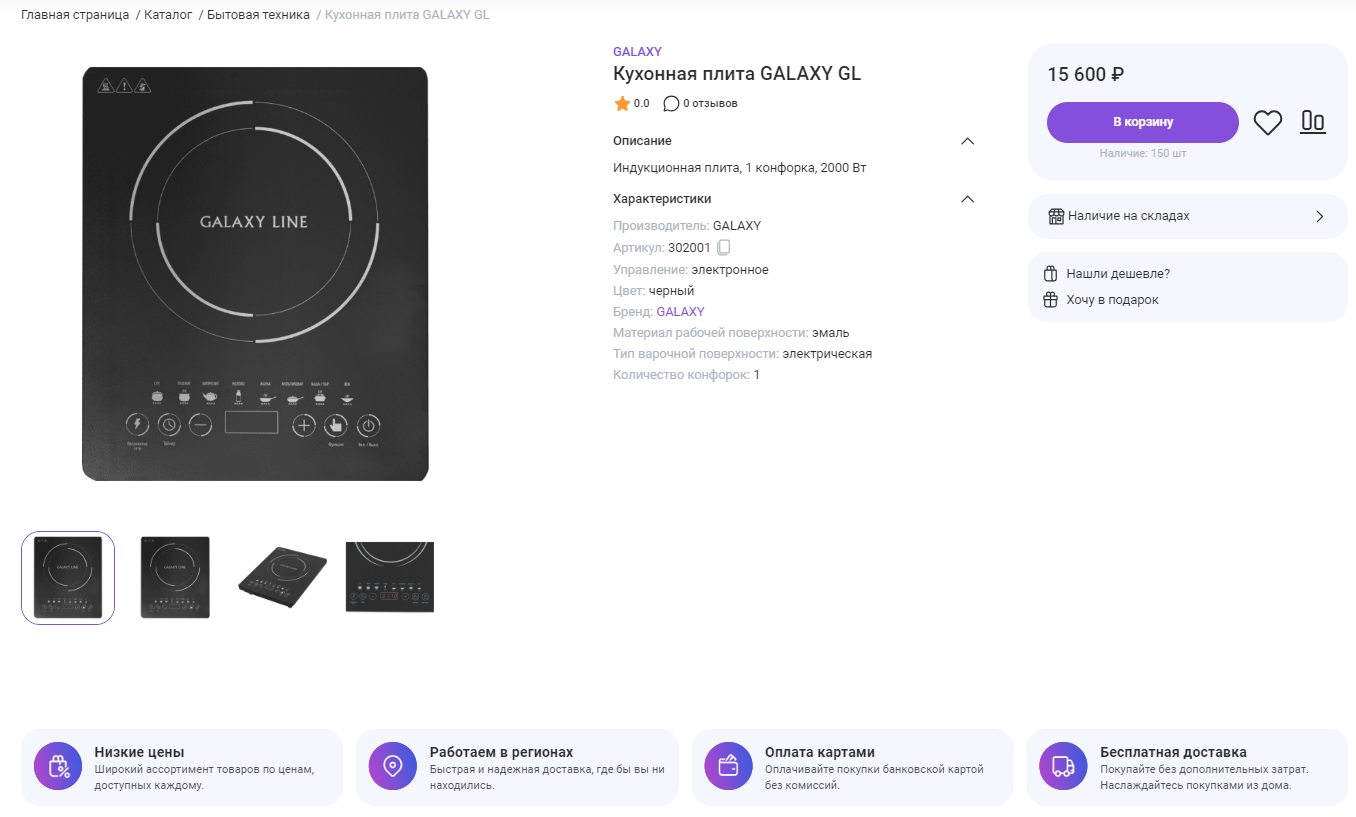Click the Наличие: 150 шт text
The width and height of the screenshot is (1356, 817).
coord(1143,154)
